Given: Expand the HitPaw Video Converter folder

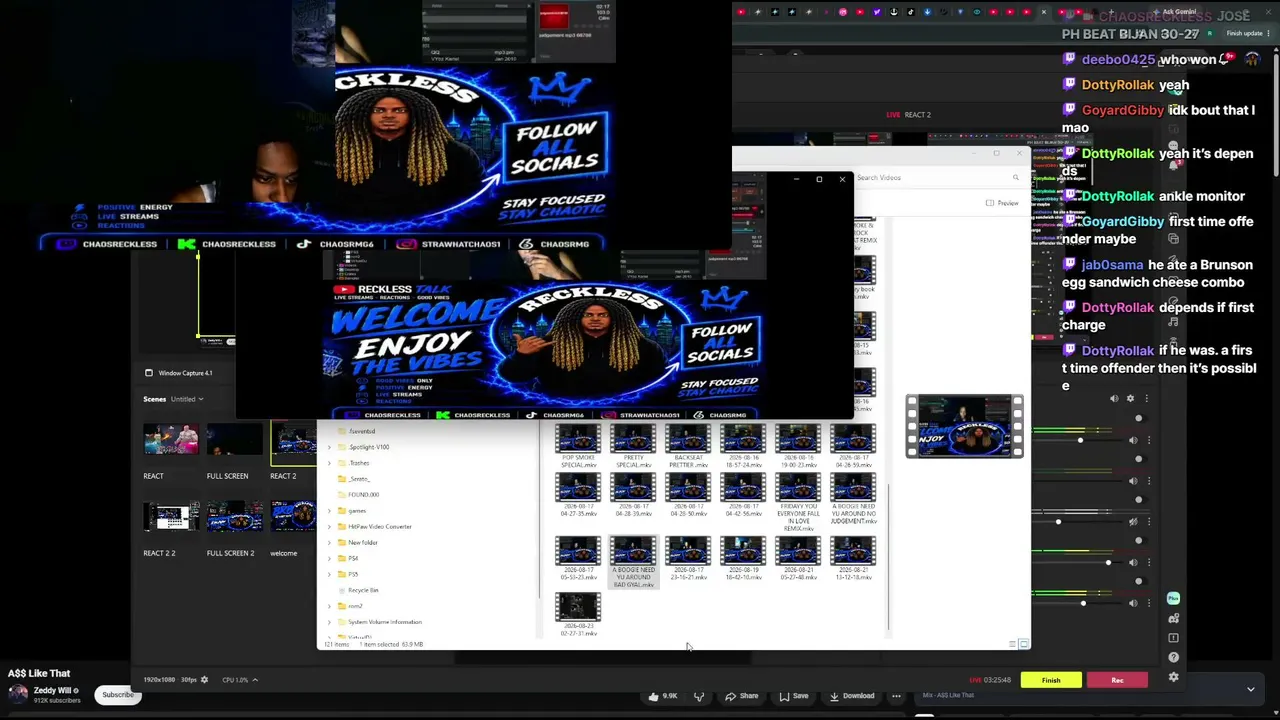Looking at the screenshot, I should 329,526.
